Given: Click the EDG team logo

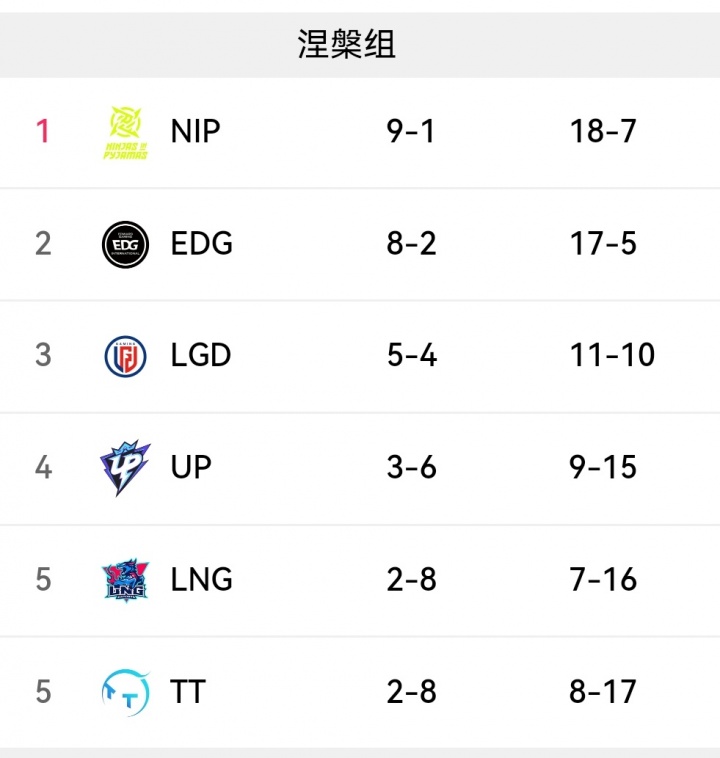Looking at the screenshot, I should (x=126, y=244).
